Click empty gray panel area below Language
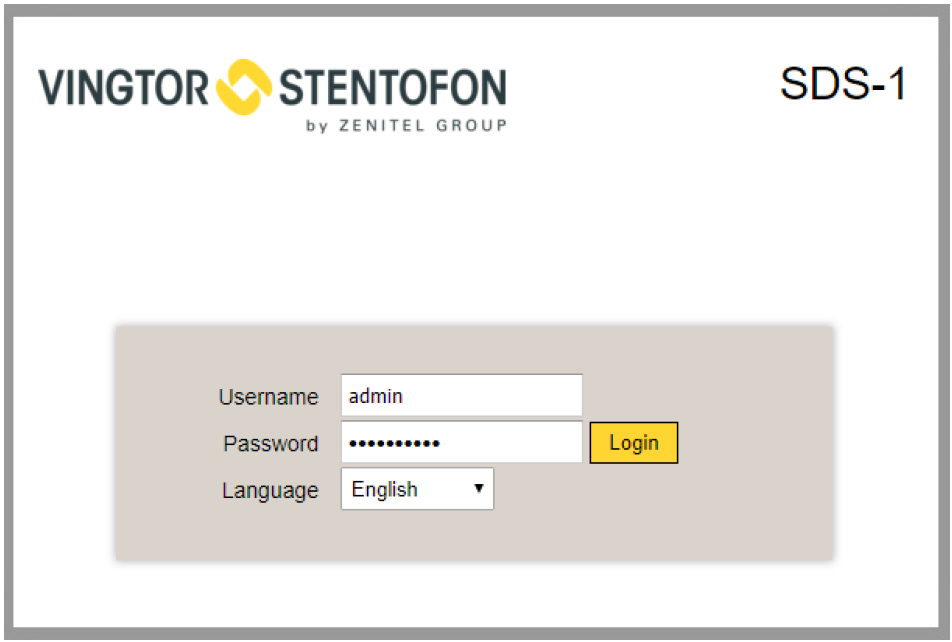Screen dimensions: 952x642 tap(450, 537)
